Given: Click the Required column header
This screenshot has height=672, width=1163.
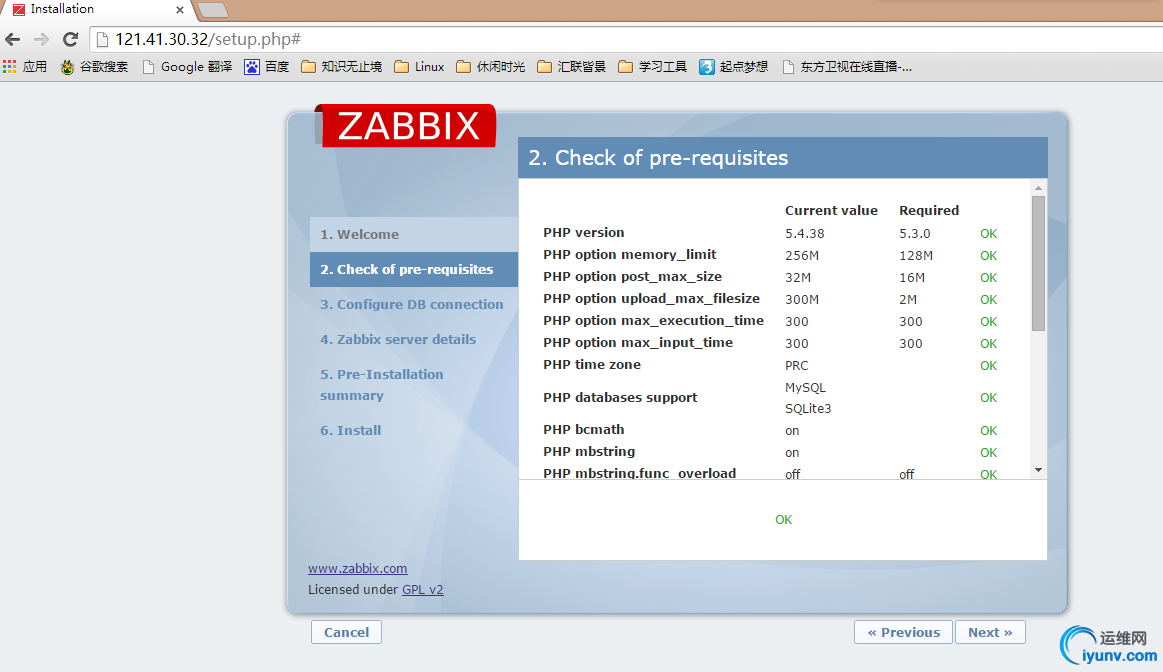Looking at the screenshot, I should coord(929,211).
